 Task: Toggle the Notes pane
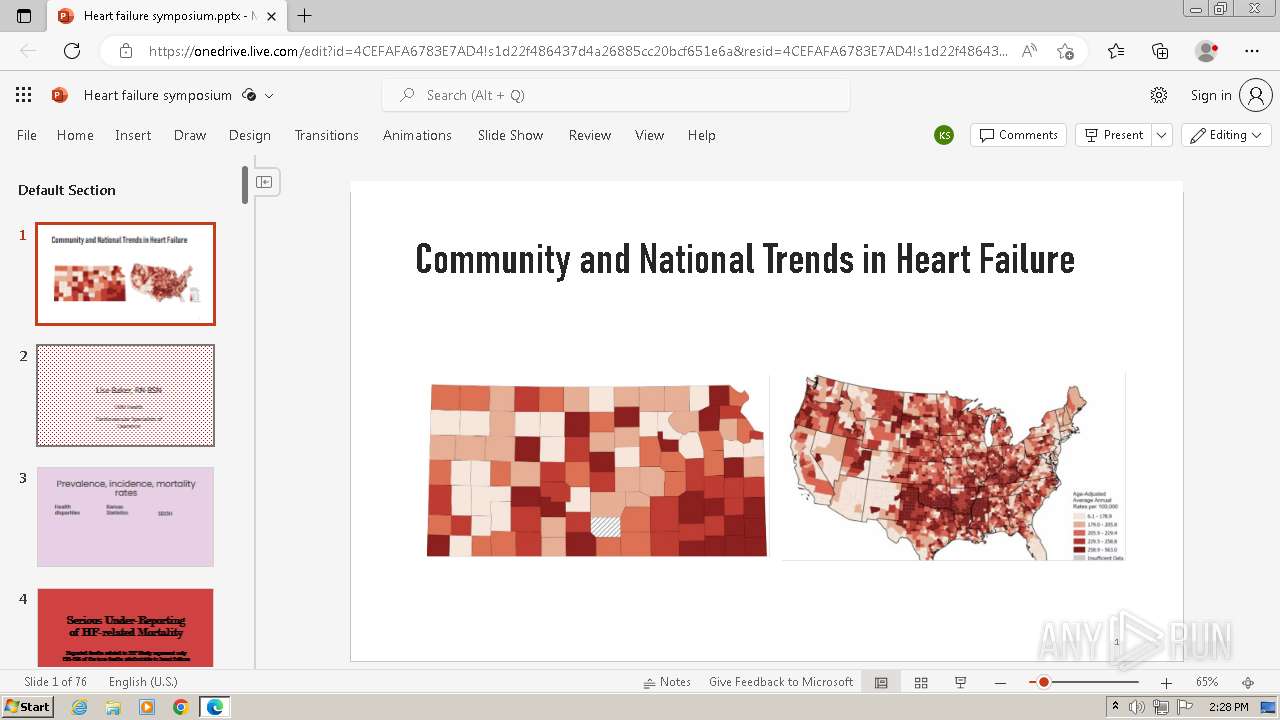coord(667,682)
